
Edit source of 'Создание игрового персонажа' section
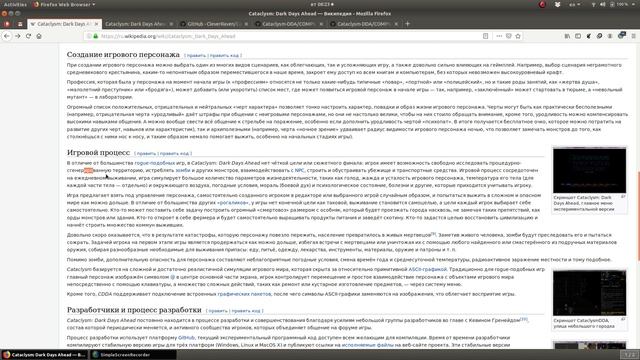click(224, 56)
